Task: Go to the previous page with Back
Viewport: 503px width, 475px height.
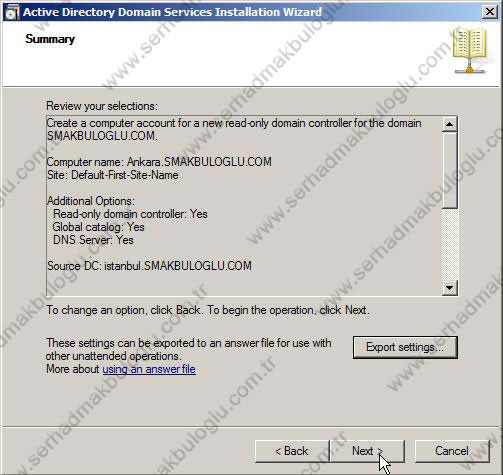Action: (292, 451)
